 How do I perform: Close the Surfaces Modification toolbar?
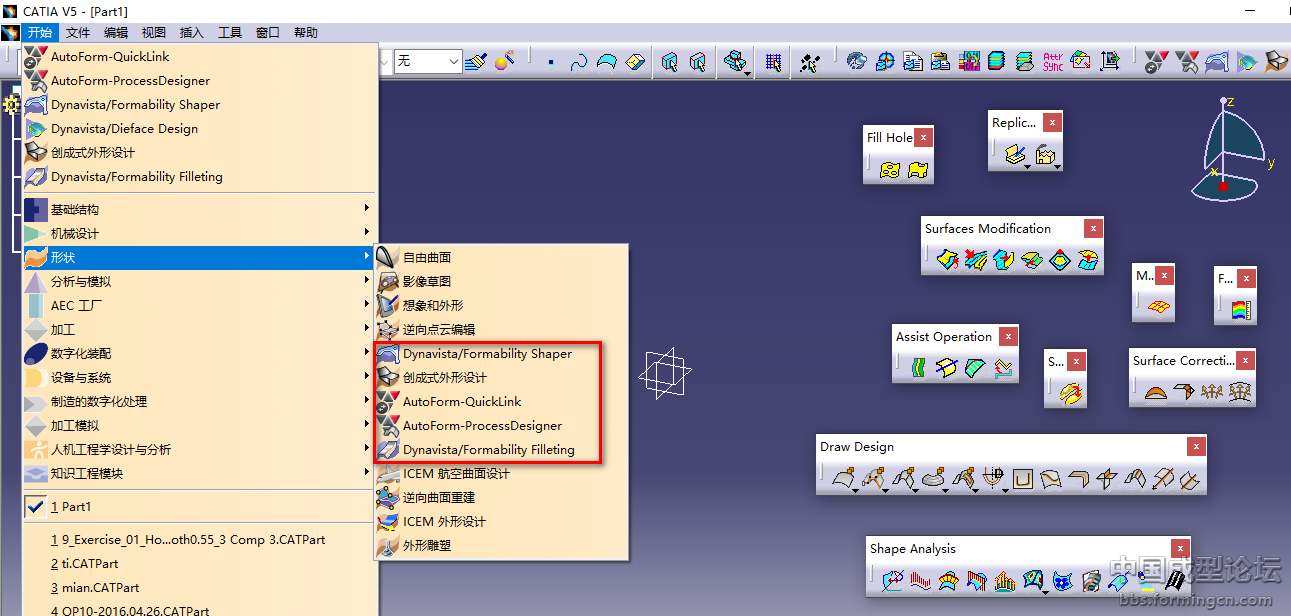[x=1093, y=229]
